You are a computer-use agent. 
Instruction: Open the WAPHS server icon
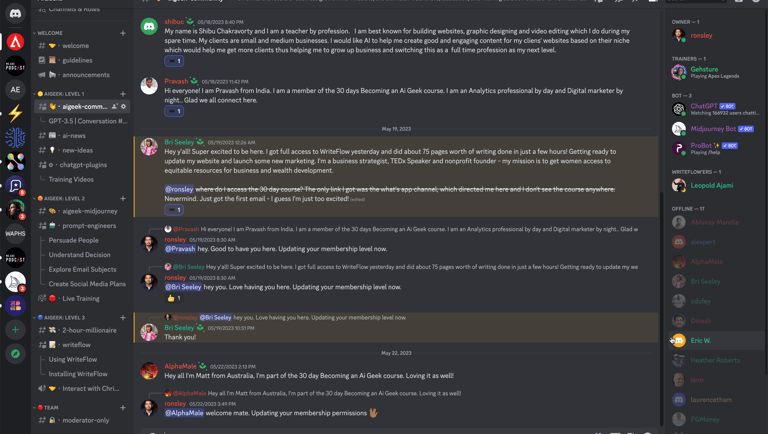pyautogui.click(x=15, y=232)
